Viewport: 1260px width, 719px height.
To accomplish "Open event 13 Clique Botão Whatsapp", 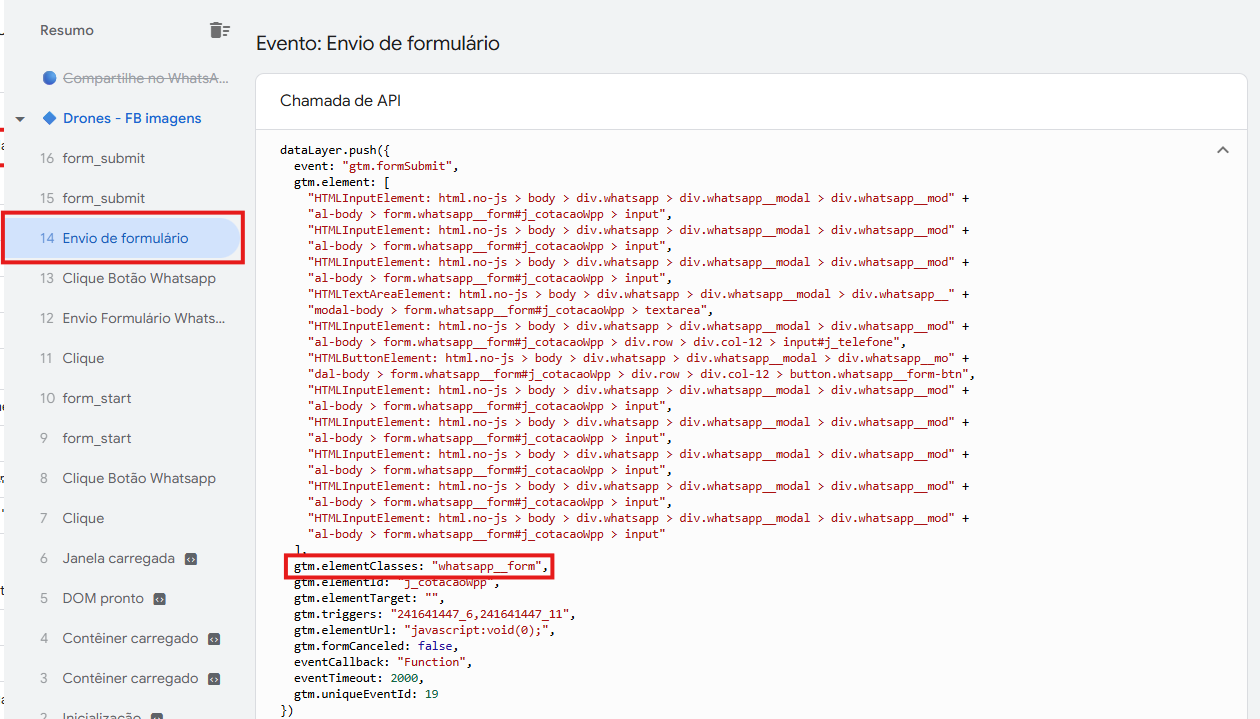I will coord(138,278).
